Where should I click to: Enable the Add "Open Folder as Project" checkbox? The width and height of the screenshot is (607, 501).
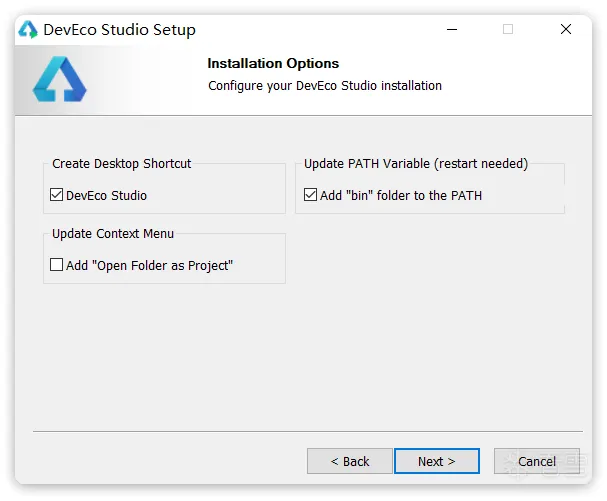pyautogui.click(x=57, y=265)
